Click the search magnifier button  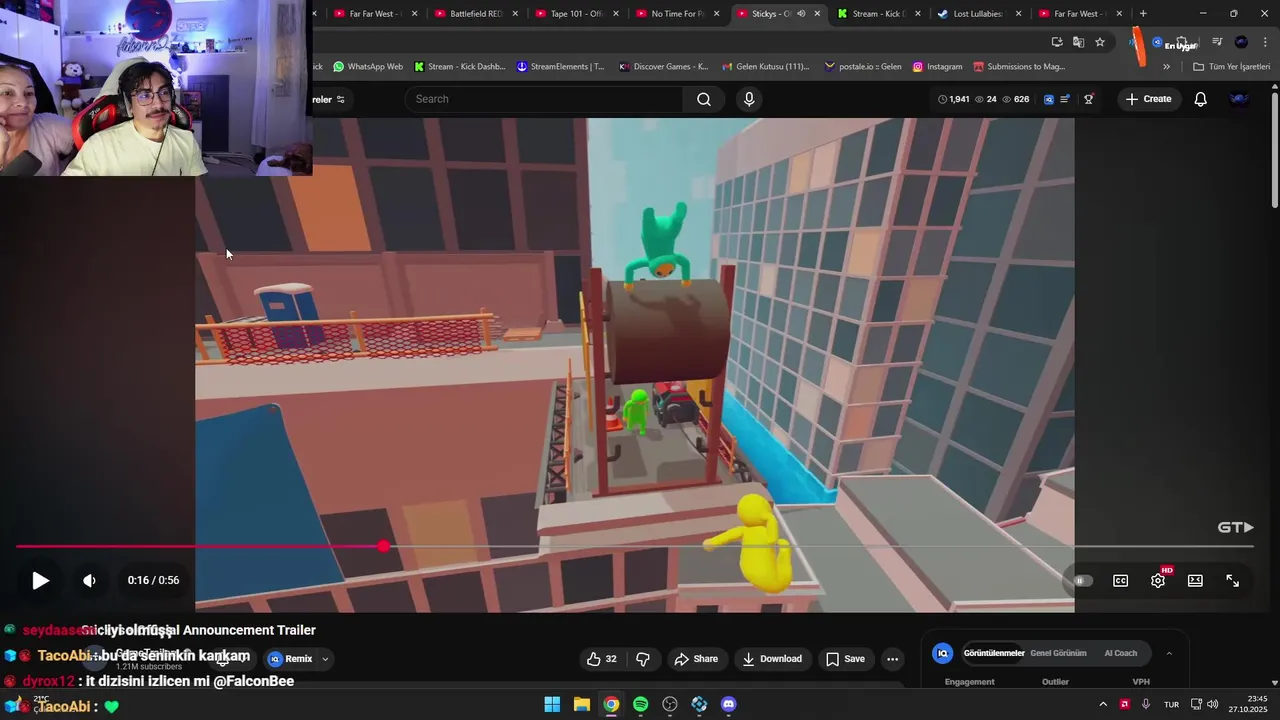pyautogui.click(x=704, y=99)
